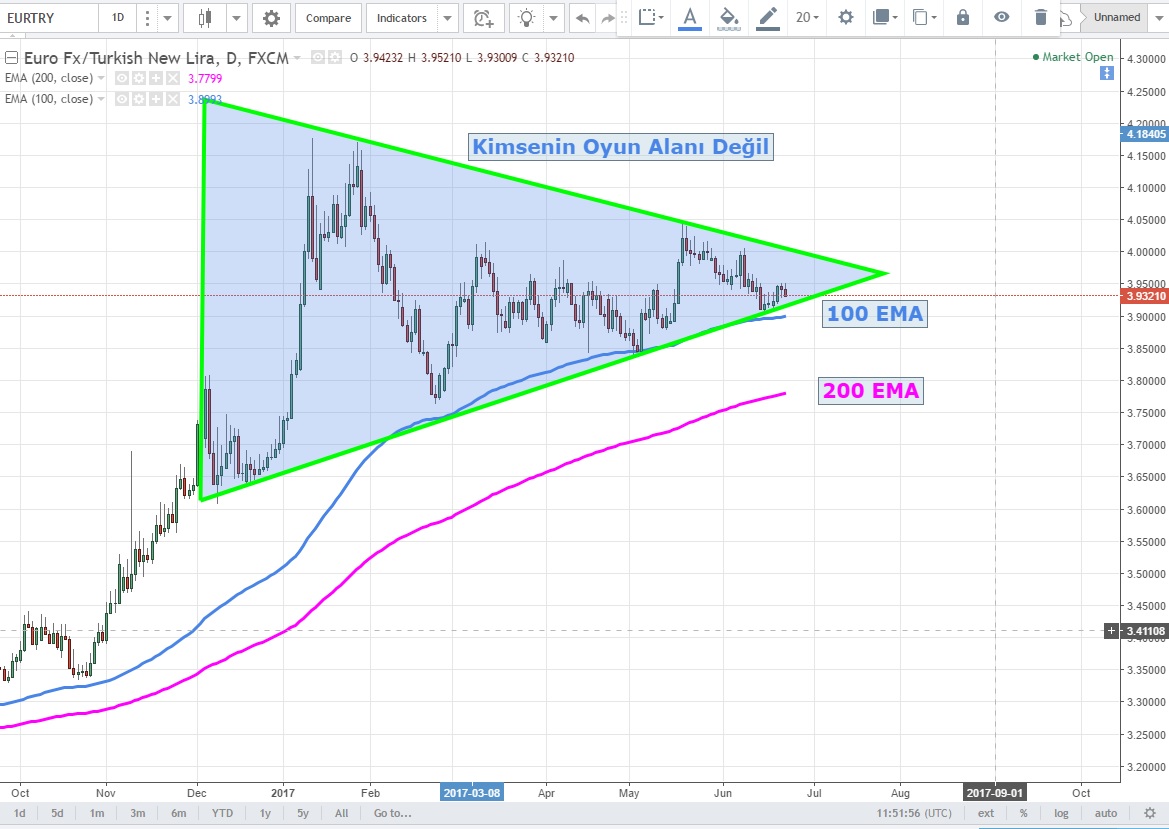
Task: Click the candlestick chart style icon
Action: [206, 18]
